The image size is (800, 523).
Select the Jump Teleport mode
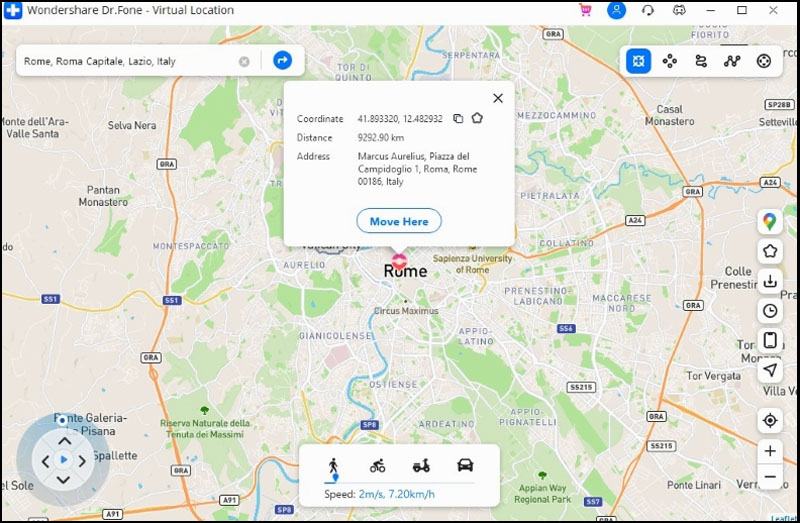[670, 61]
